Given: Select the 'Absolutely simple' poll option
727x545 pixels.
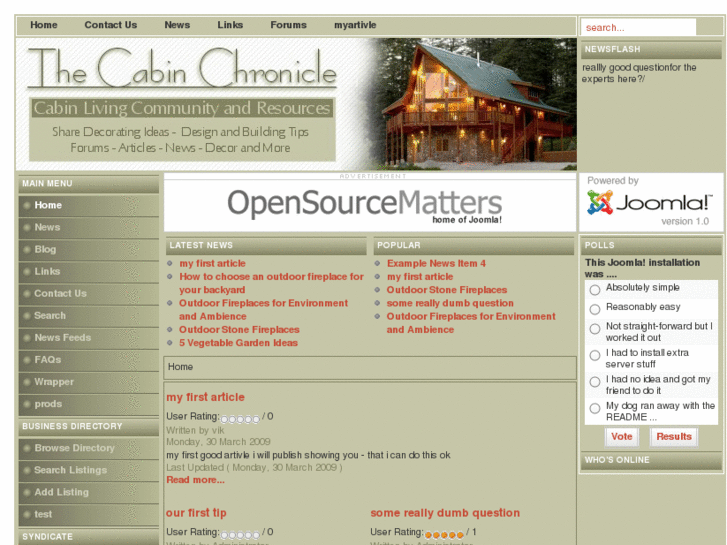Looking at the screenshot, I should [595, 290].
